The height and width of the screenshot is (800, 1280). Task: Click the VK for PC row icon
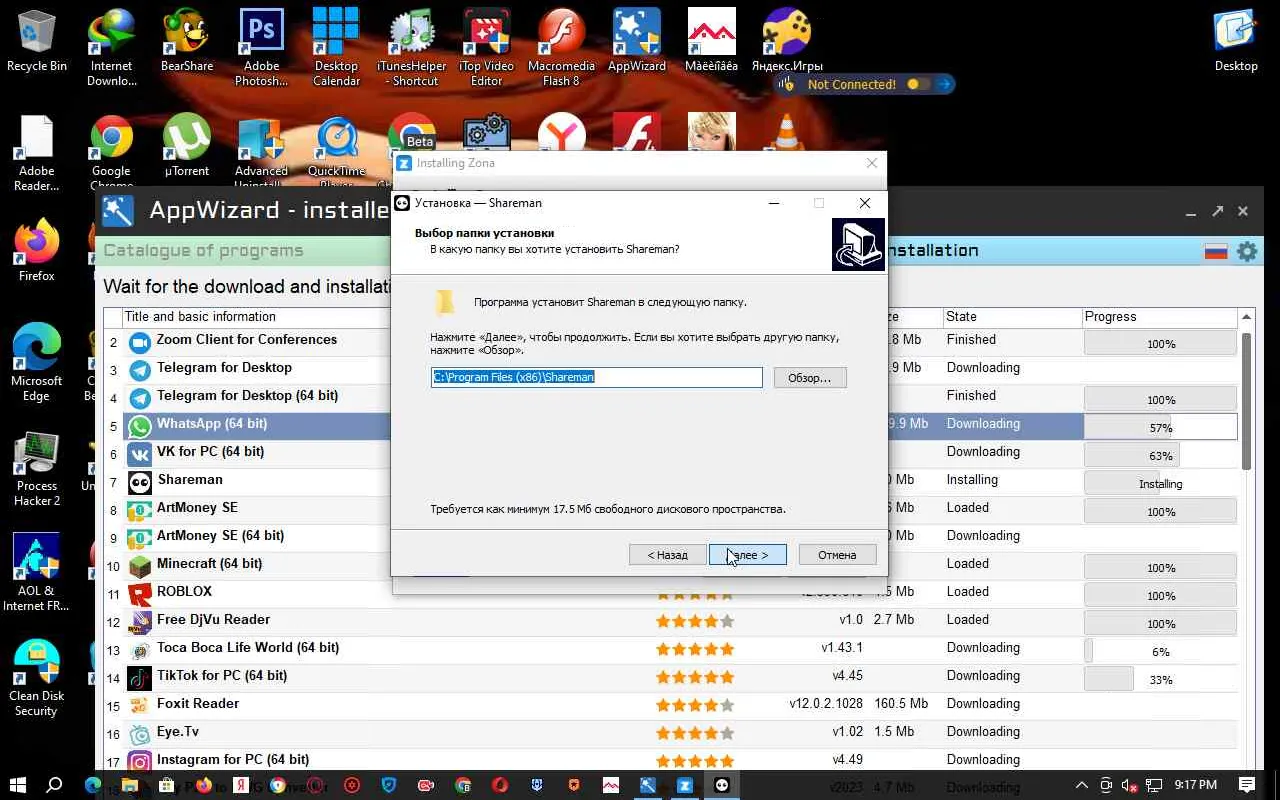click(x=140, y=454)
